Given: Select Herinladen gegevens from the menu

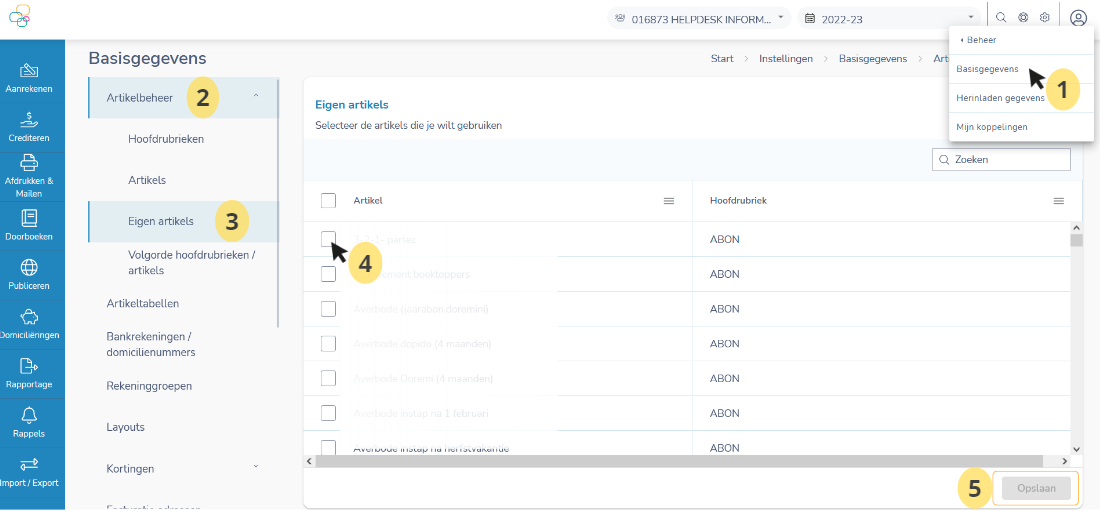Looking at the screenshot, I should tap(1000, 98).
